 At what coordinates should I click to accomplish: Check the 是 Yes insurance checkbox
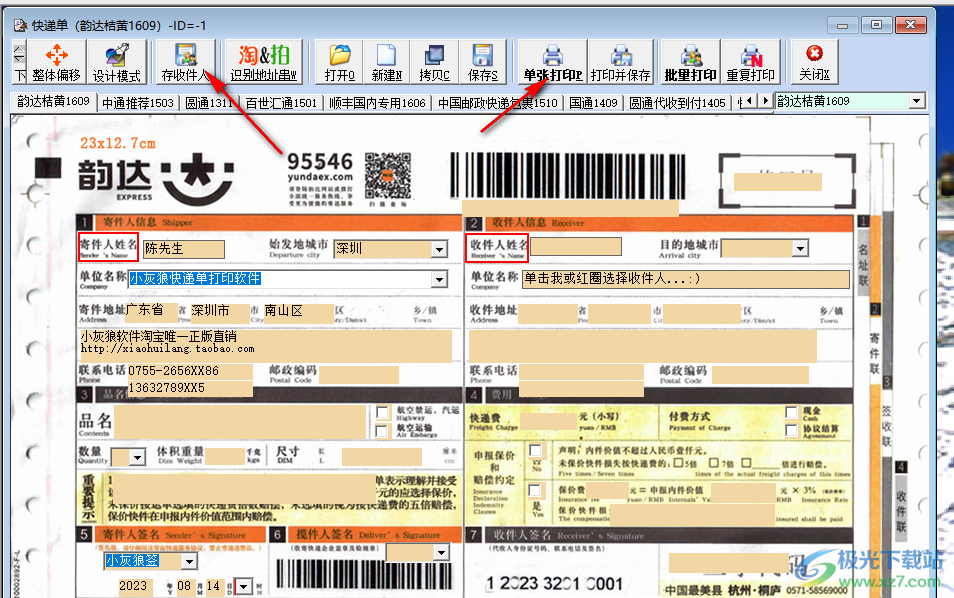(534, 491)
